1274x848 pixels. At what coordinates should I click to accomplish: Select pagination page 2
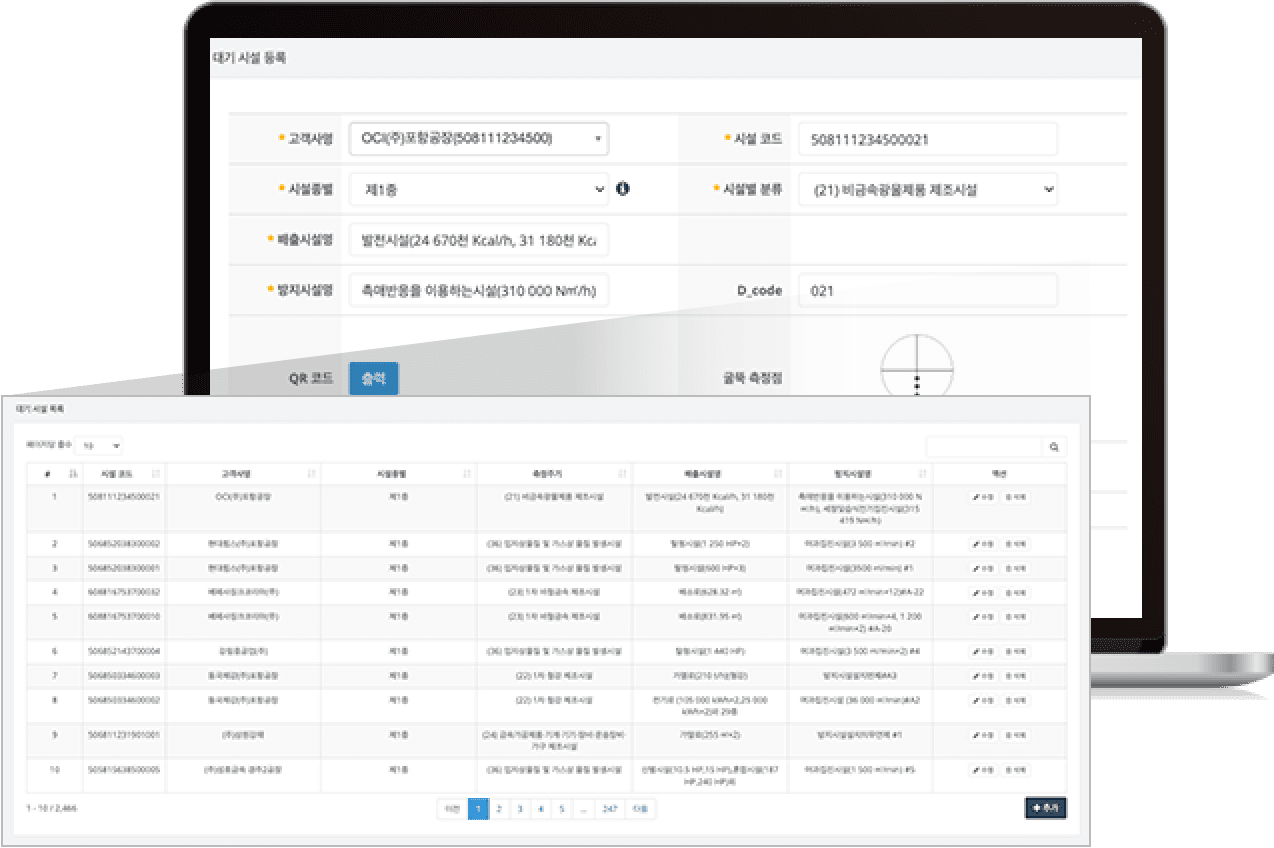499,809
